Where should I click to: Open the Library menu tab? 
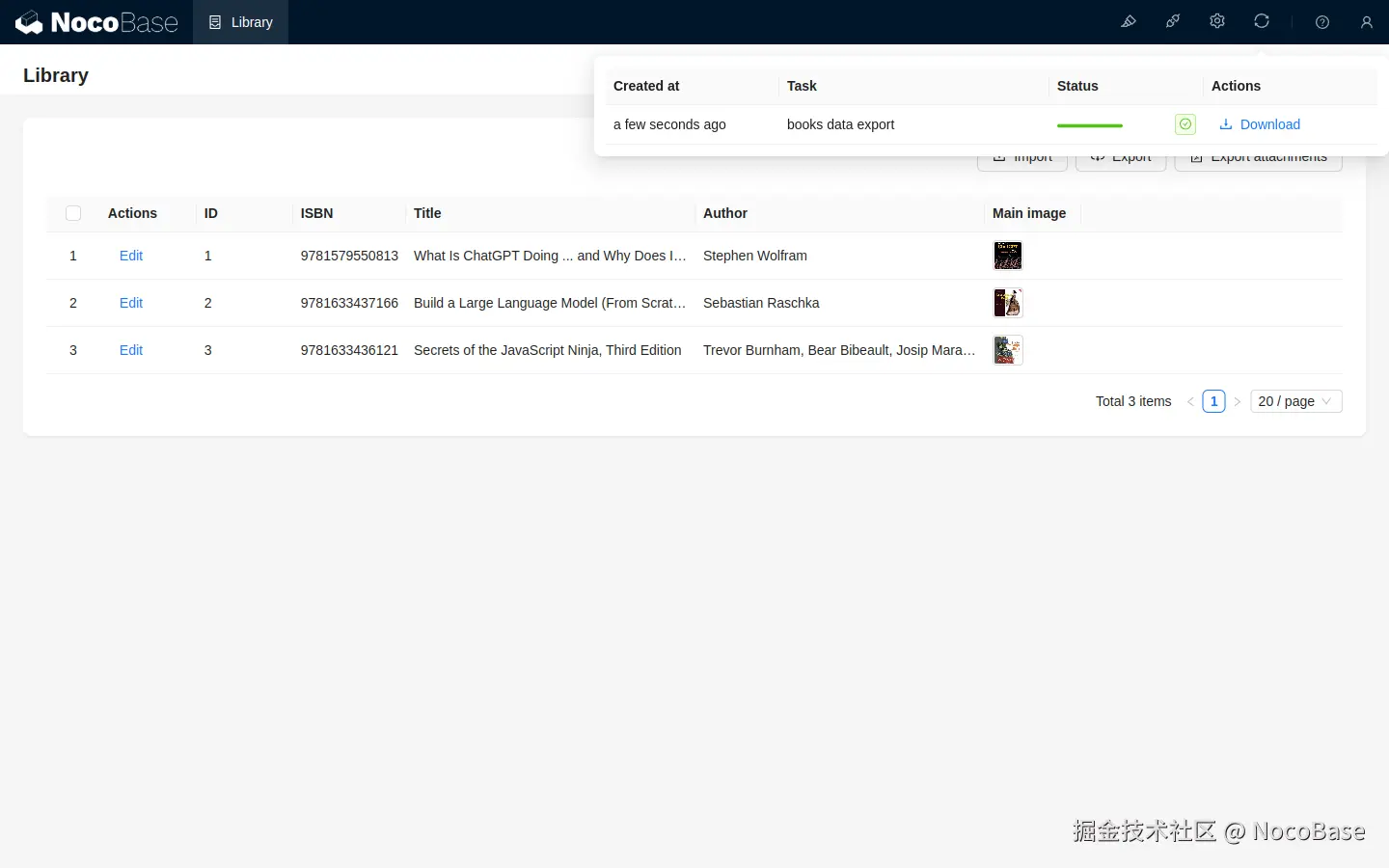241,22
